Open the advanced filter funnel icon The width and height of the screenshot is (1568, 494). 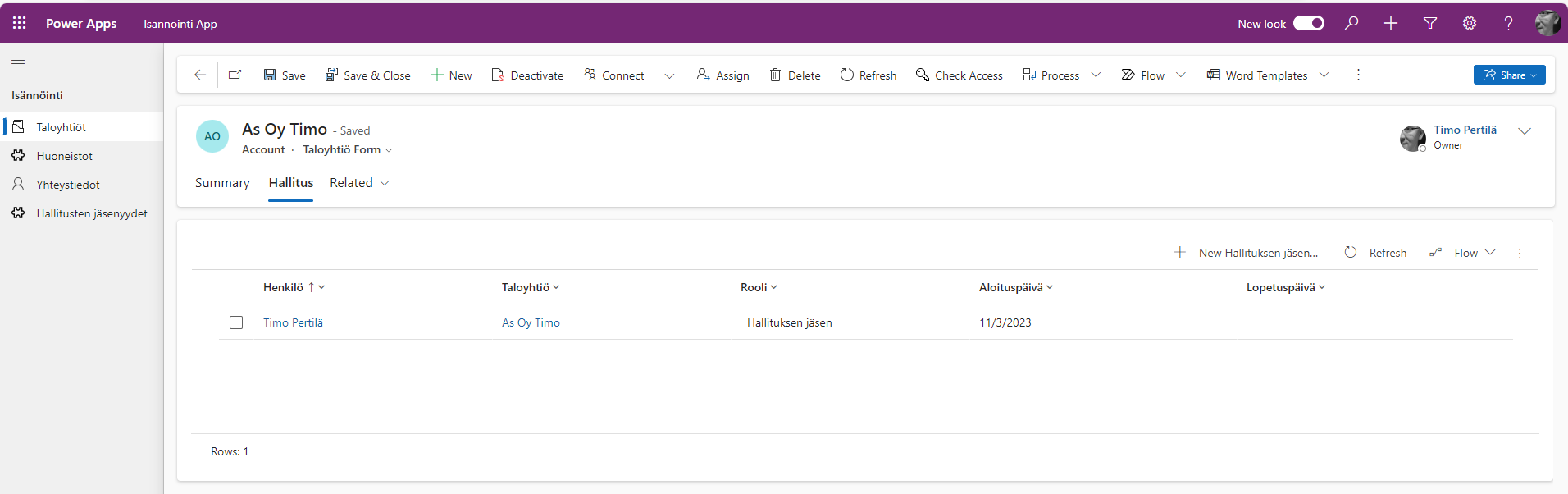click(x=1430, y=23)
